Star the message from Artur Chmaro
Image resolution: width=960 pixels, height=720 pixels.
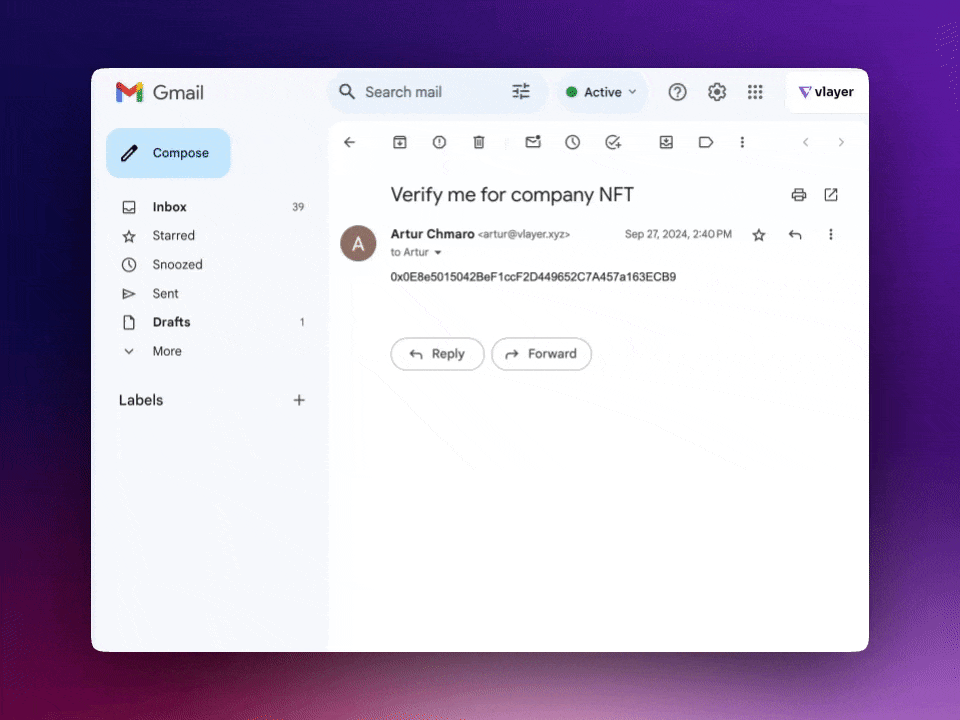point(759,235)
